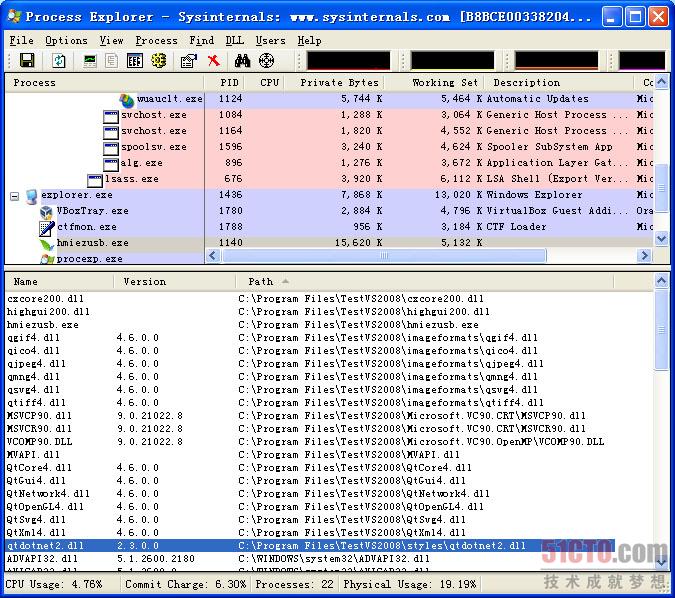Click the second black history graph
675x598 pixels.
452,60
